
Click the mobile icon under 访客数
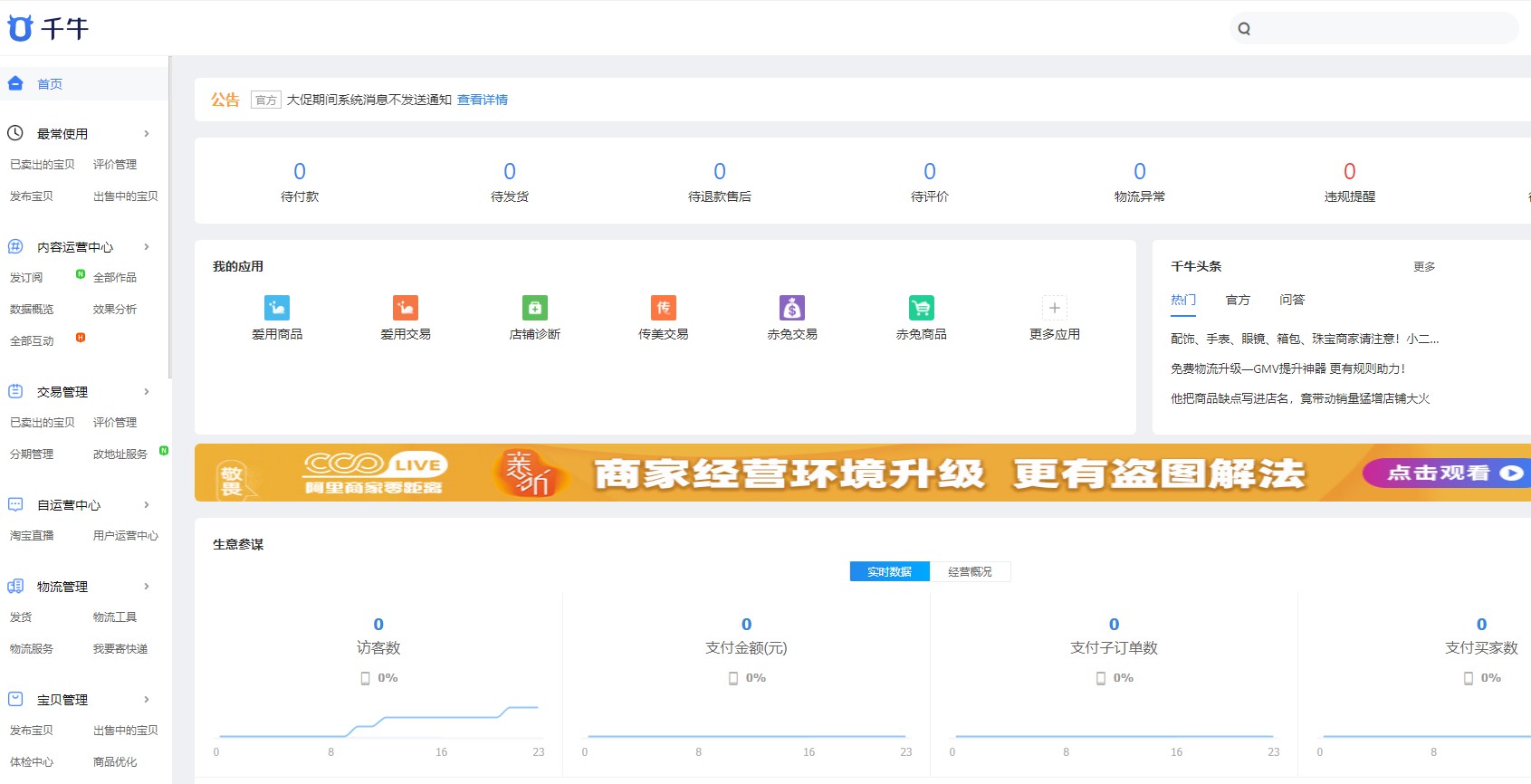click(x=366, y=678)
